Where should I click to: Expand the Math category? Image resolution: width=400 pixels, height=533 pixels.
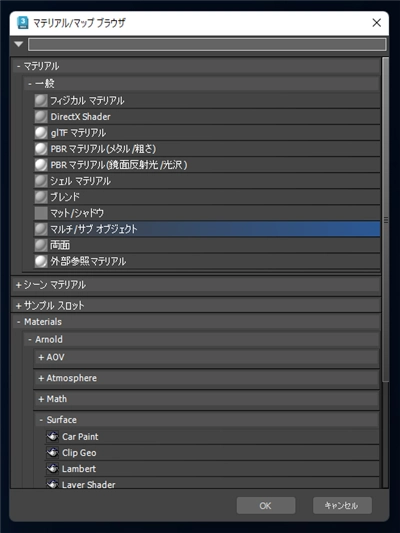point(41,399)
